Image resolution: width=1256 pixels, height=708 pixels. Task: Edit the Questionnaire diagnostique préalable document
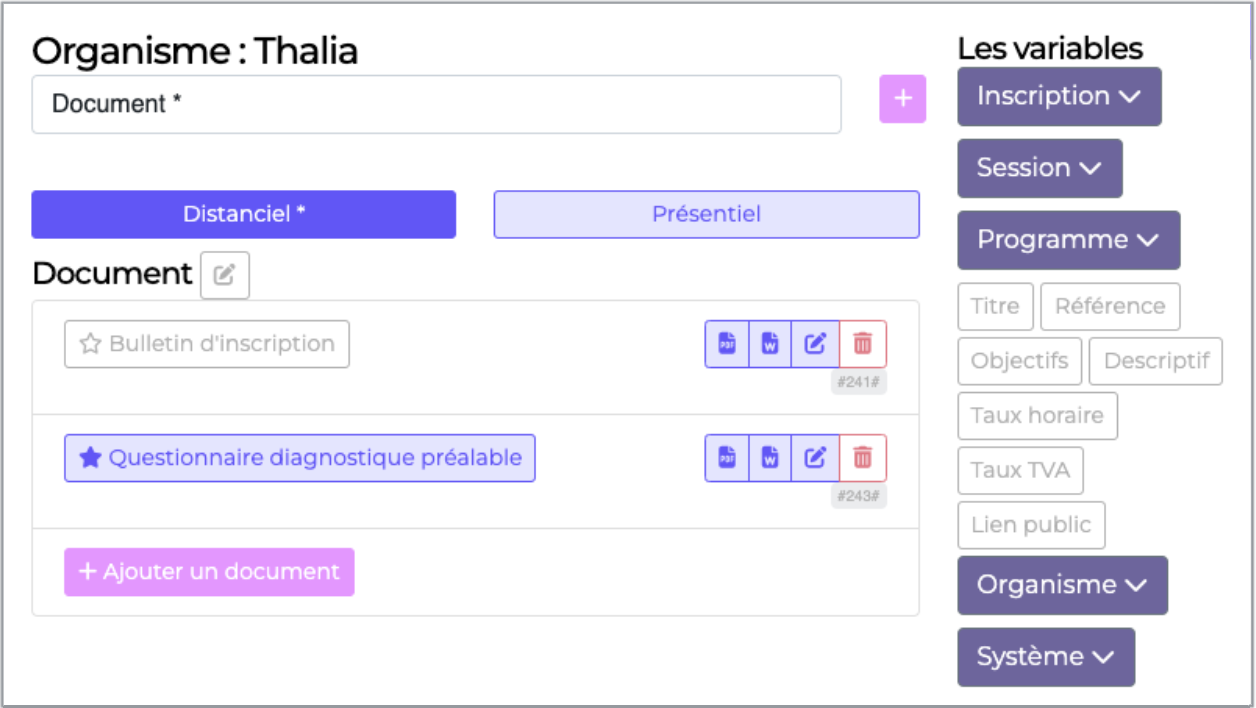tap(815, 458)
